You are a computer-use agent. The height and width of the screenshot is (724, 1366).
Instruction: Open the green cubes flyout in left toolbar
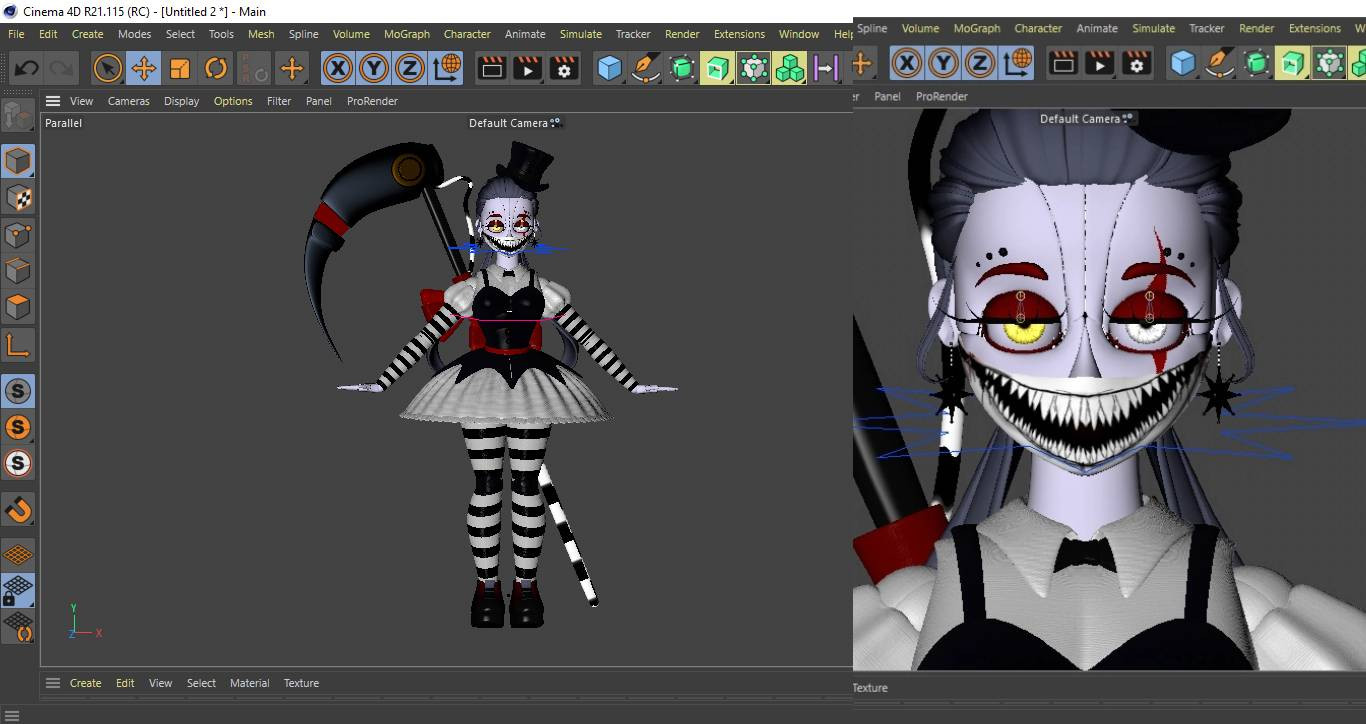click(x=789, y=69)
